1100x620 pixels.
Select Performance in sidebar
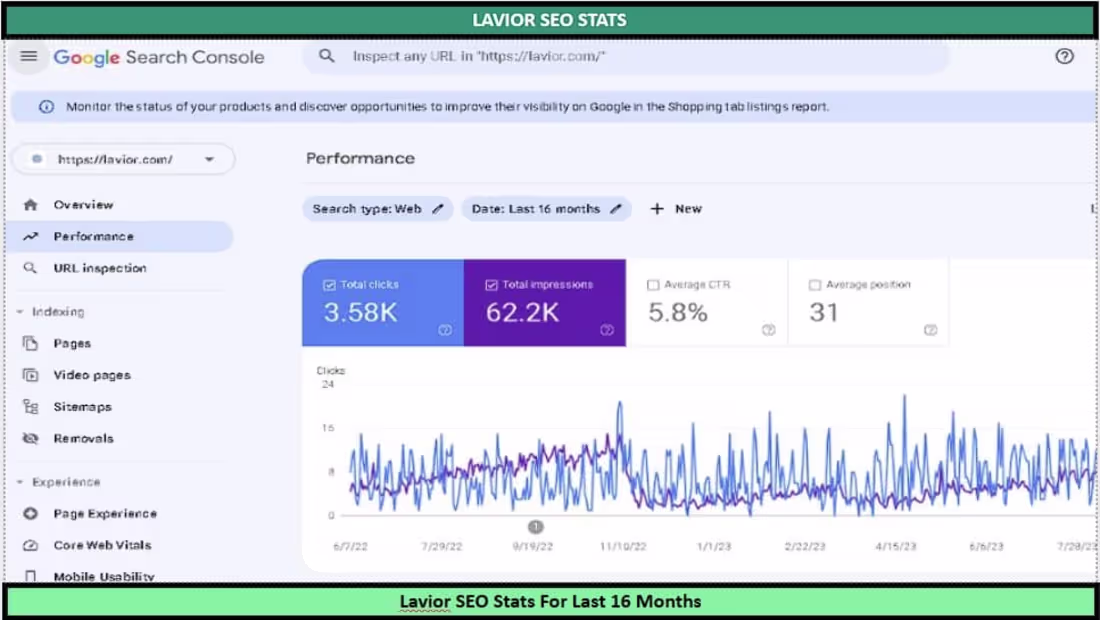[x=119, y=236]
